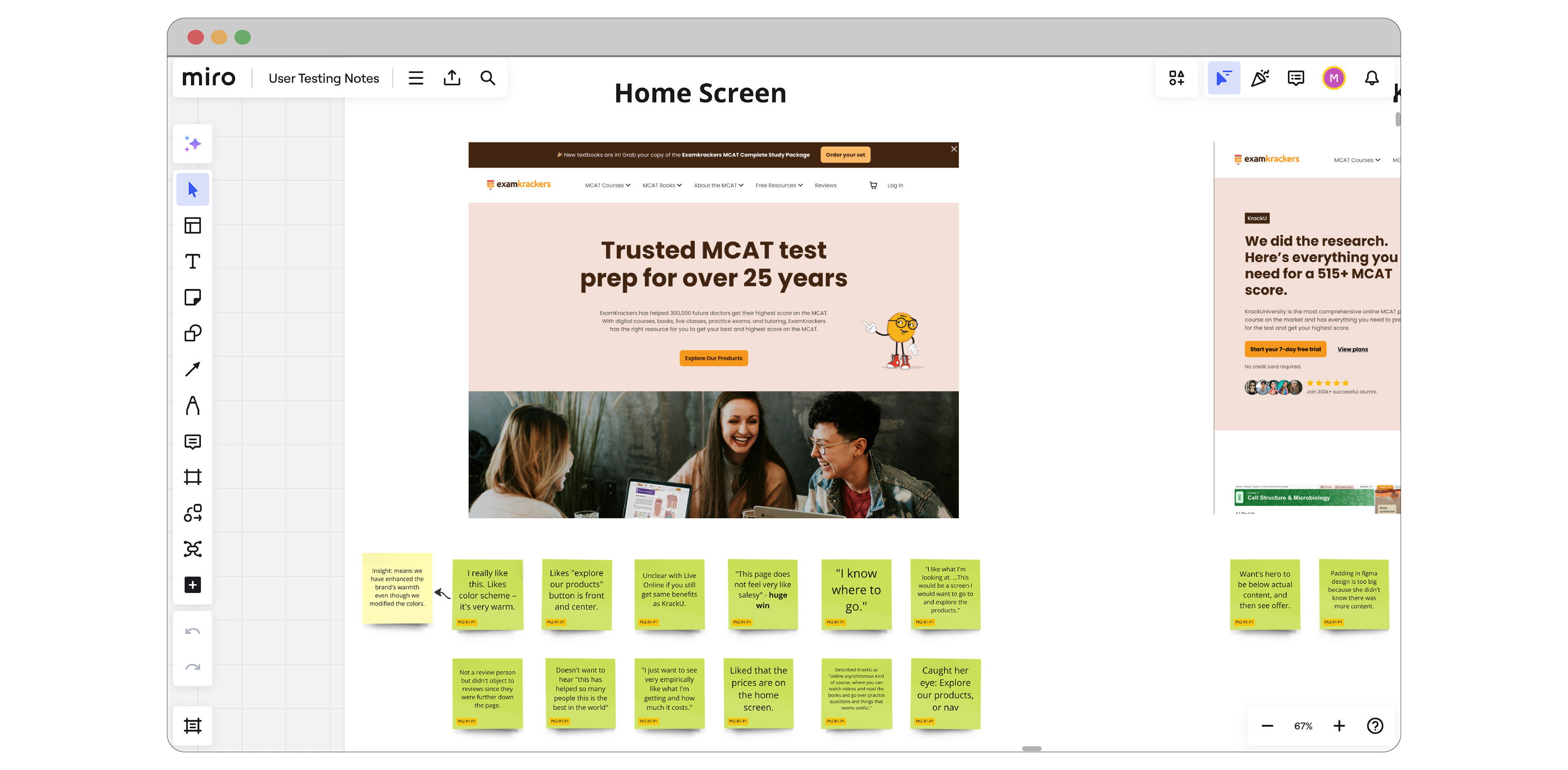Screen dimensions: 1568x770
Task: Open the user avatar M profile
Action: pos(1333,78)
